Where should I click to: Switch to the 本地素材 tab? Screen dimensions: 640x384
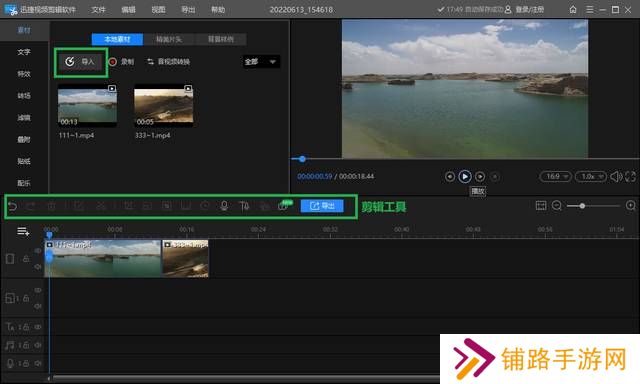click(x=118, y=39)
